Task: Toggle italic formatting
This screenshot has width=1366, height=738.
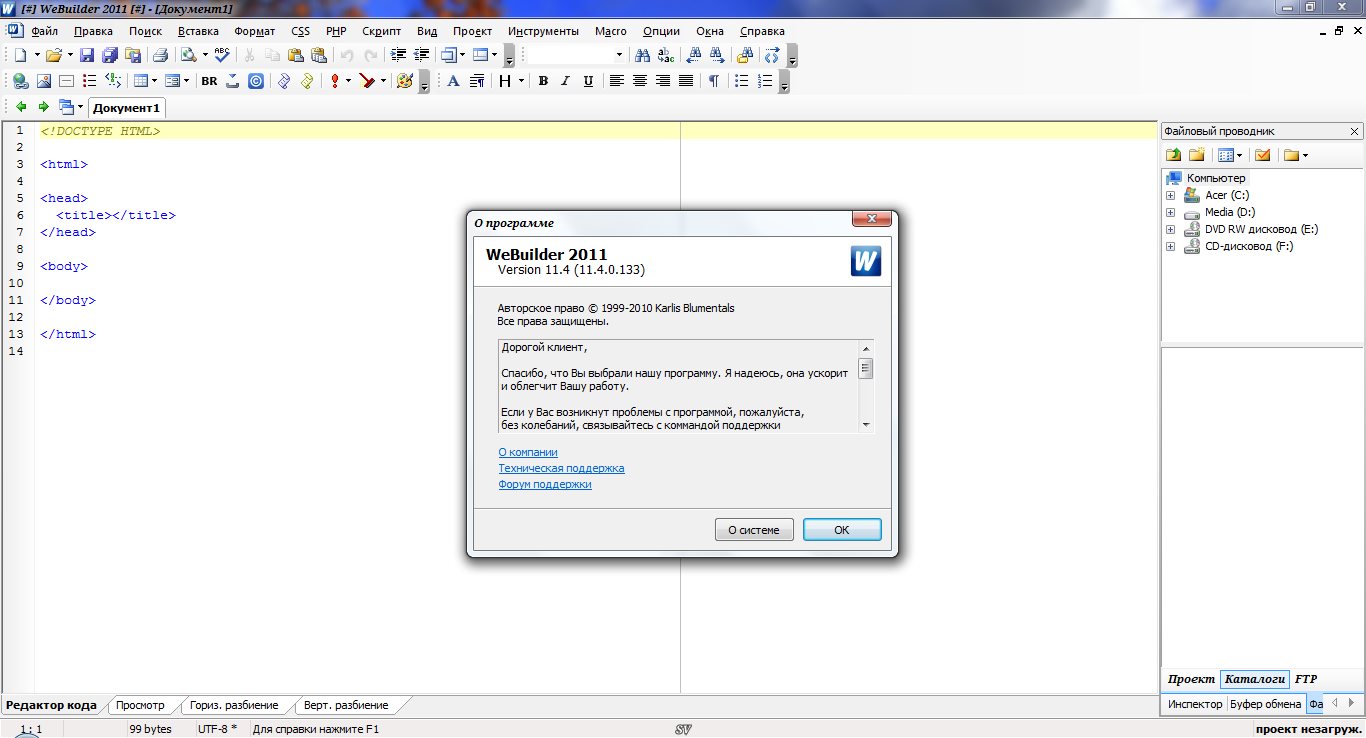Action: [x=565, y=81]
